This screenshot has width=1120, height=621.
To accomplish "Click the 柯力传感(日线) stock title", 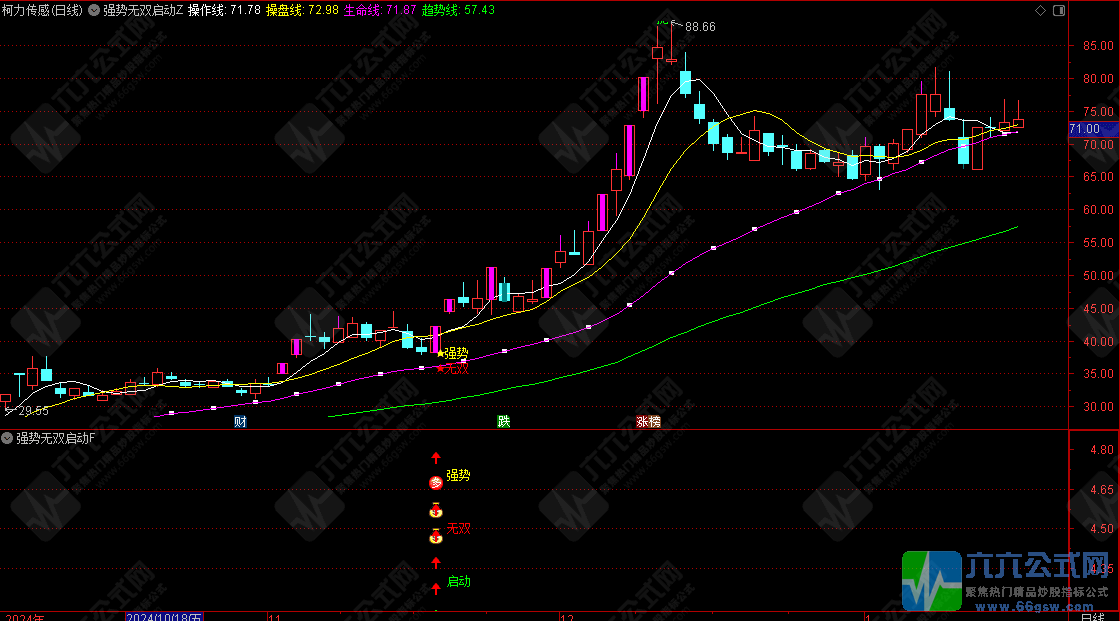I will pyautogui.click(x=42, y=10).
